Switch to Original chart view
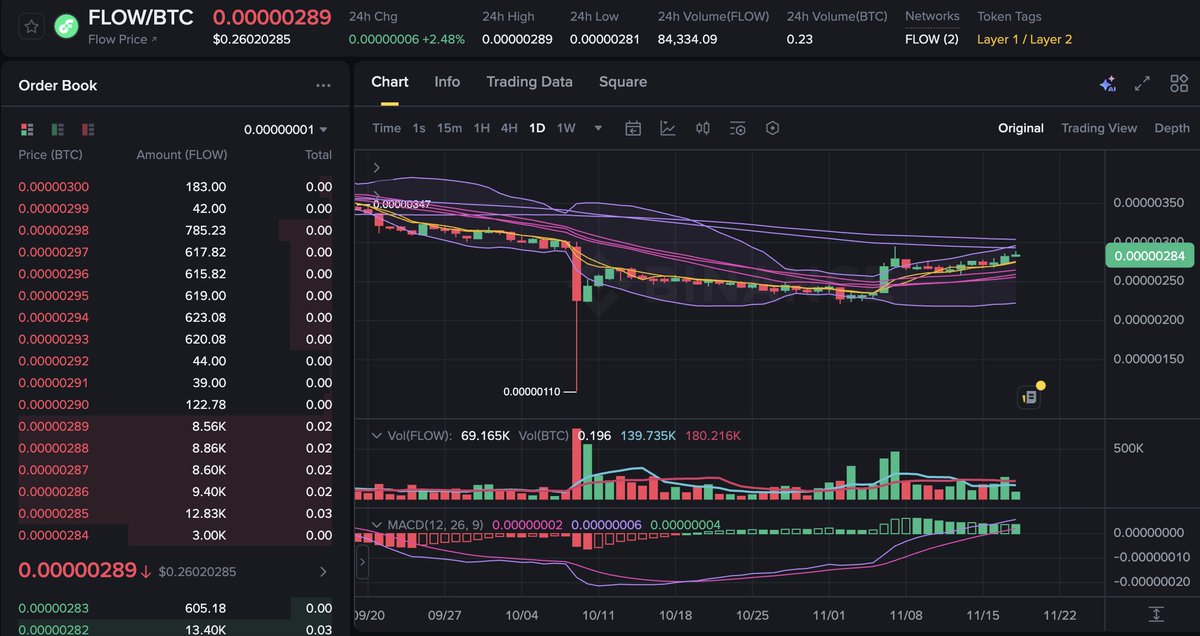 (1021, 128)
